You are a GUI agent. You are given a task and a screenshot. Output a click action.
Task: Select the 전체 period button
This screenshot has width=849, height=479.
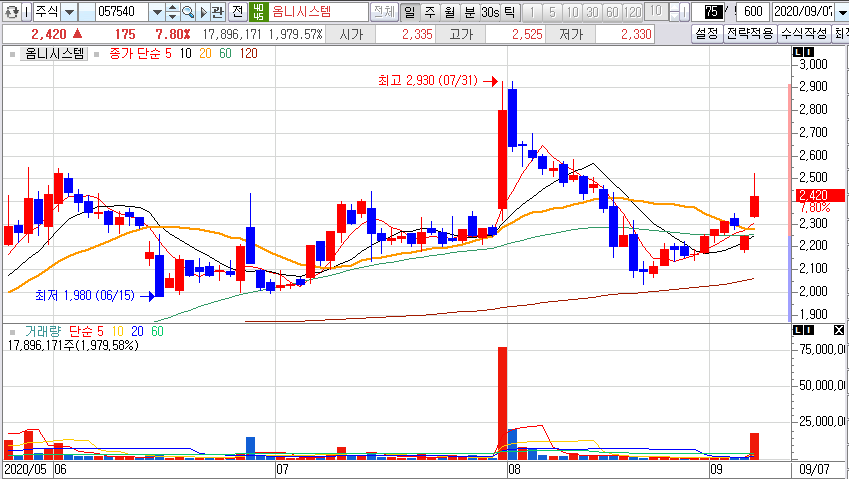coord(385,11)
